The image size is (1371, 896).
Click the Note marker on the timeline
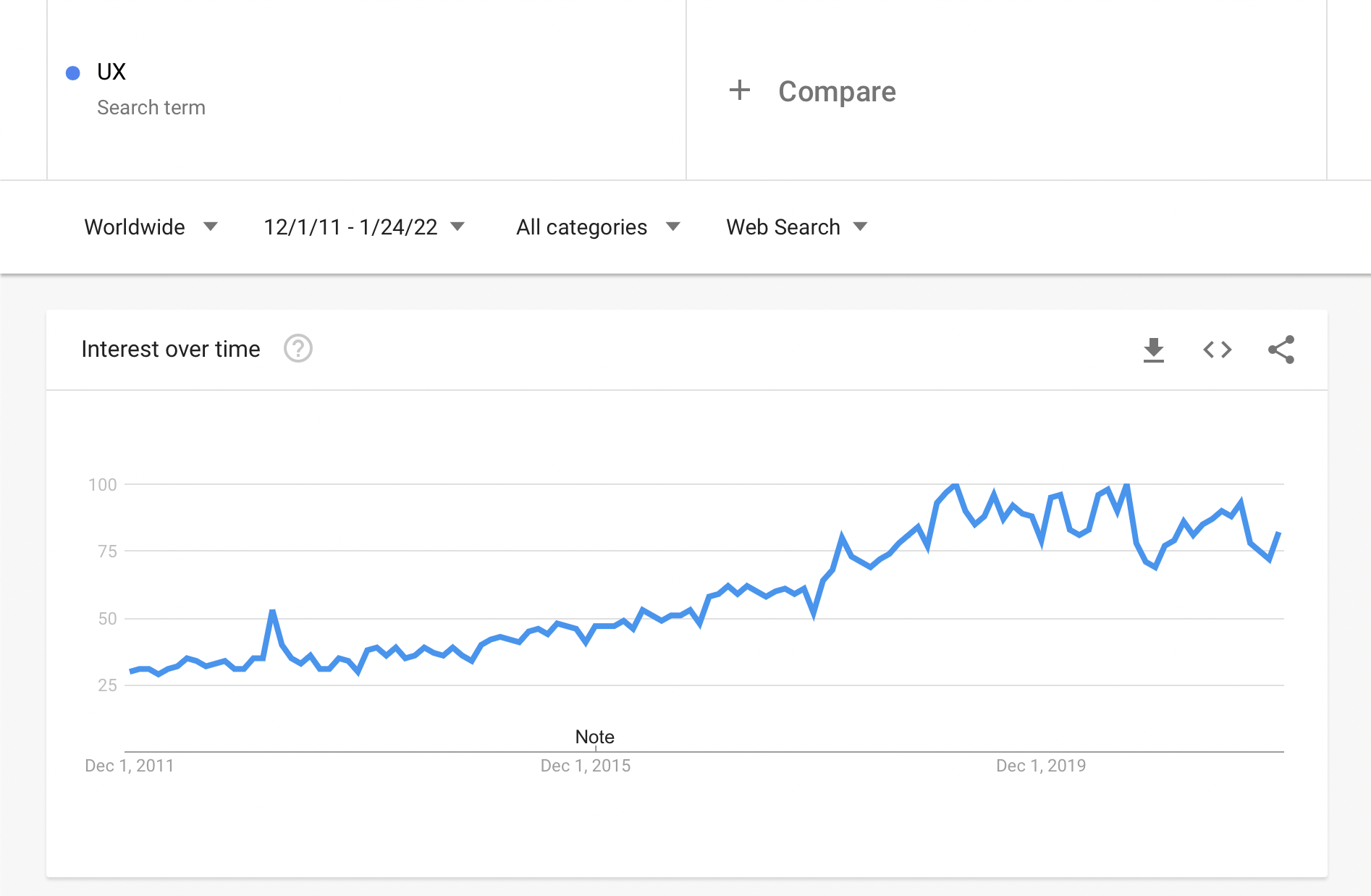coord(594,737)
